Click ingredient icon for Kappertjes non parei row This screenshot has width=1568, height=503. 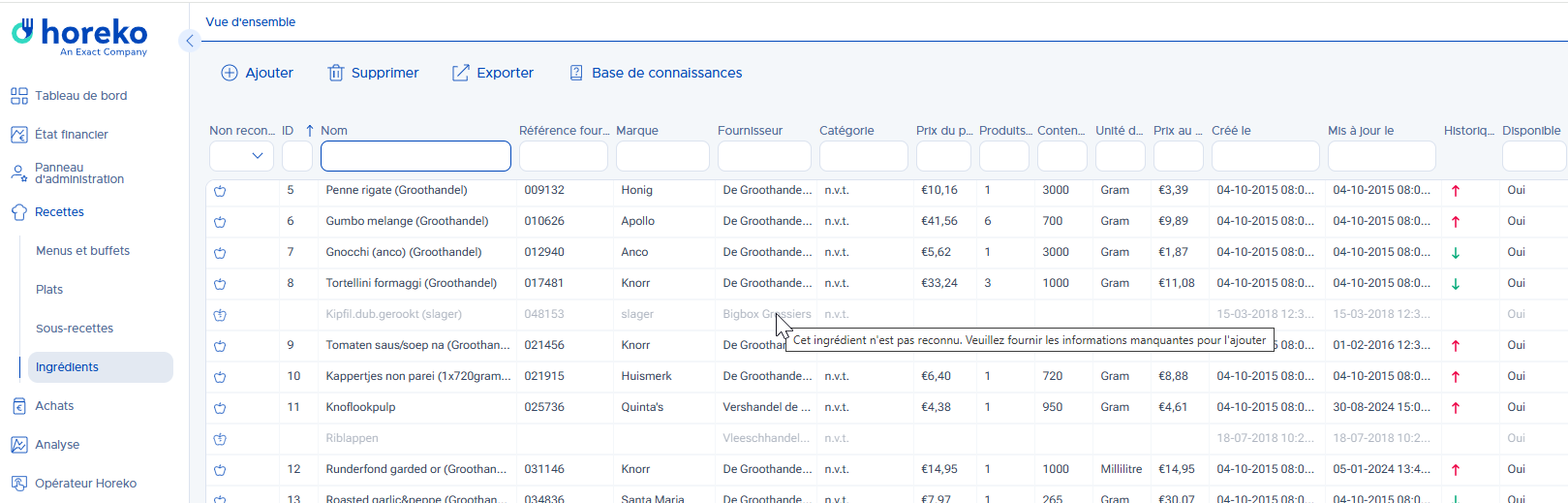[220, 377]
